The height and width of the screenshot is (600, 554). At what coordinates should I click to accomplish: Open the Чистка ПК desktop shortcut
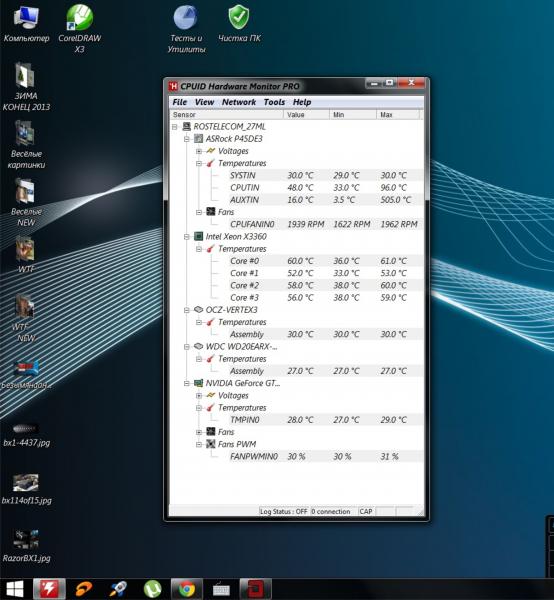coord(239,23)
